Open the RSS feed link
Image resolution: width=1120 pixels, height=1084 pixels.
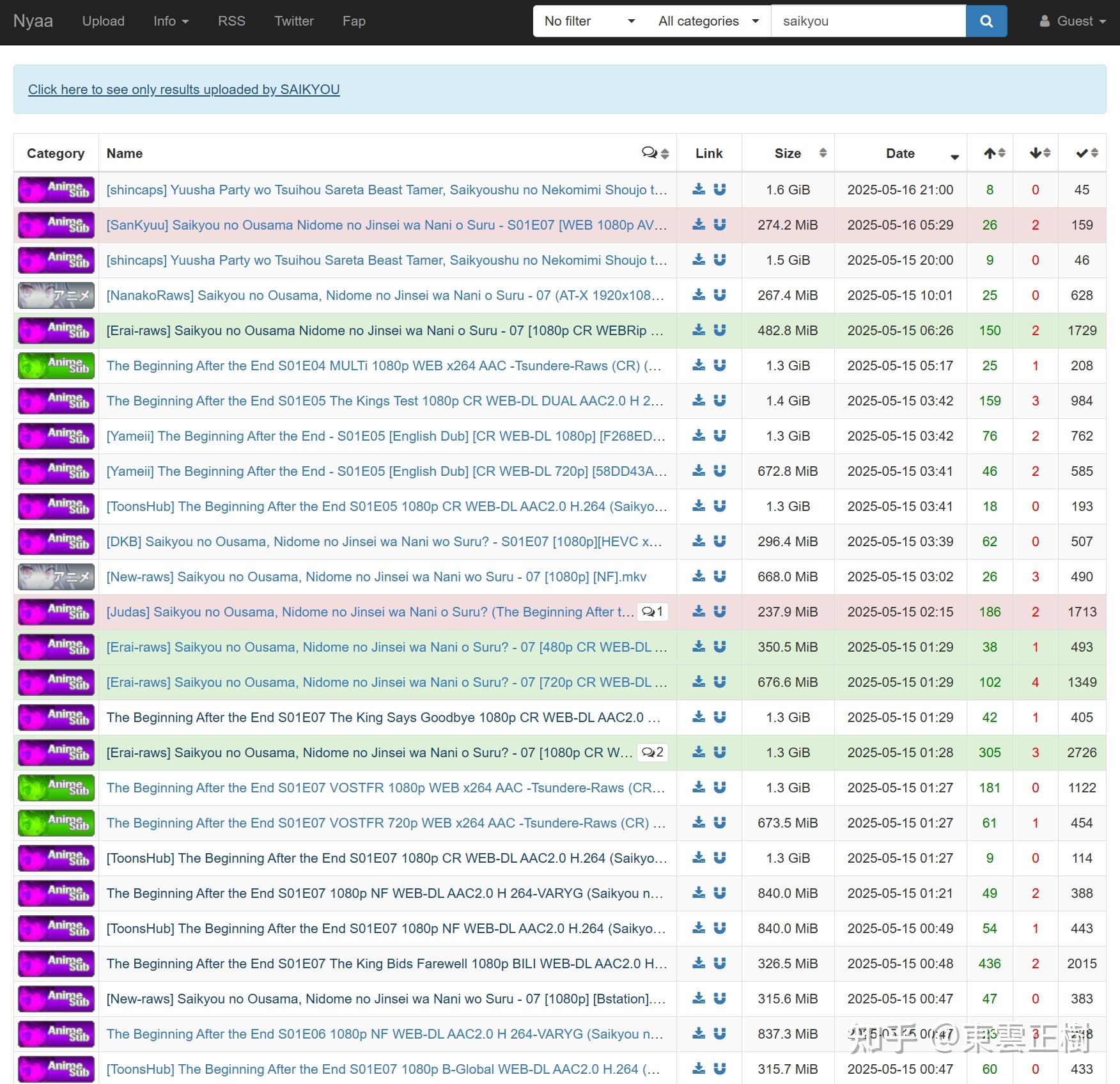pos(231,21)
